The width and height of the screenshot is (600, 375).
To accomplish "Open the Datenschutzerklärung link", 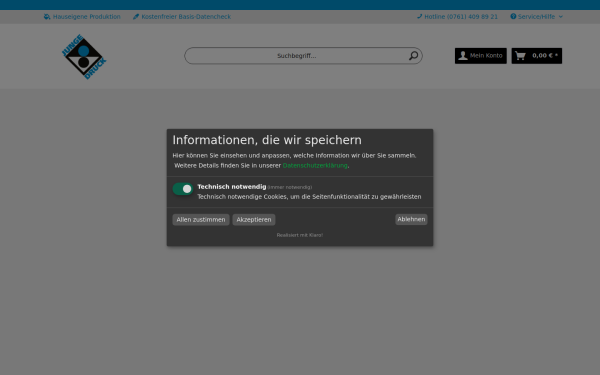I will pos(315,165).
